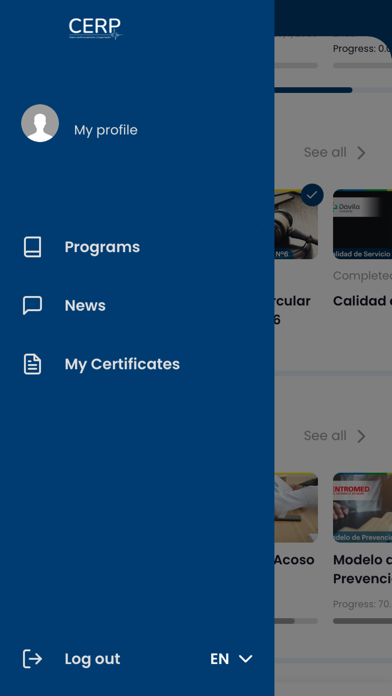Click the Programs book icon
392x696 pixels.
click(x=32, y=247)
